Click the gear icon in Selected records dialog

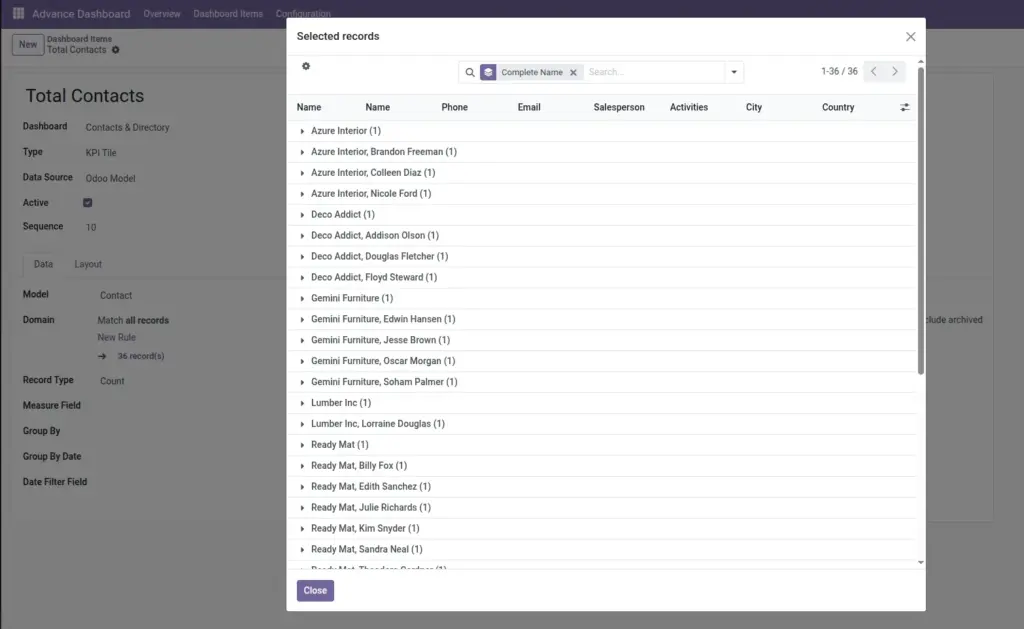pos(306,66)
